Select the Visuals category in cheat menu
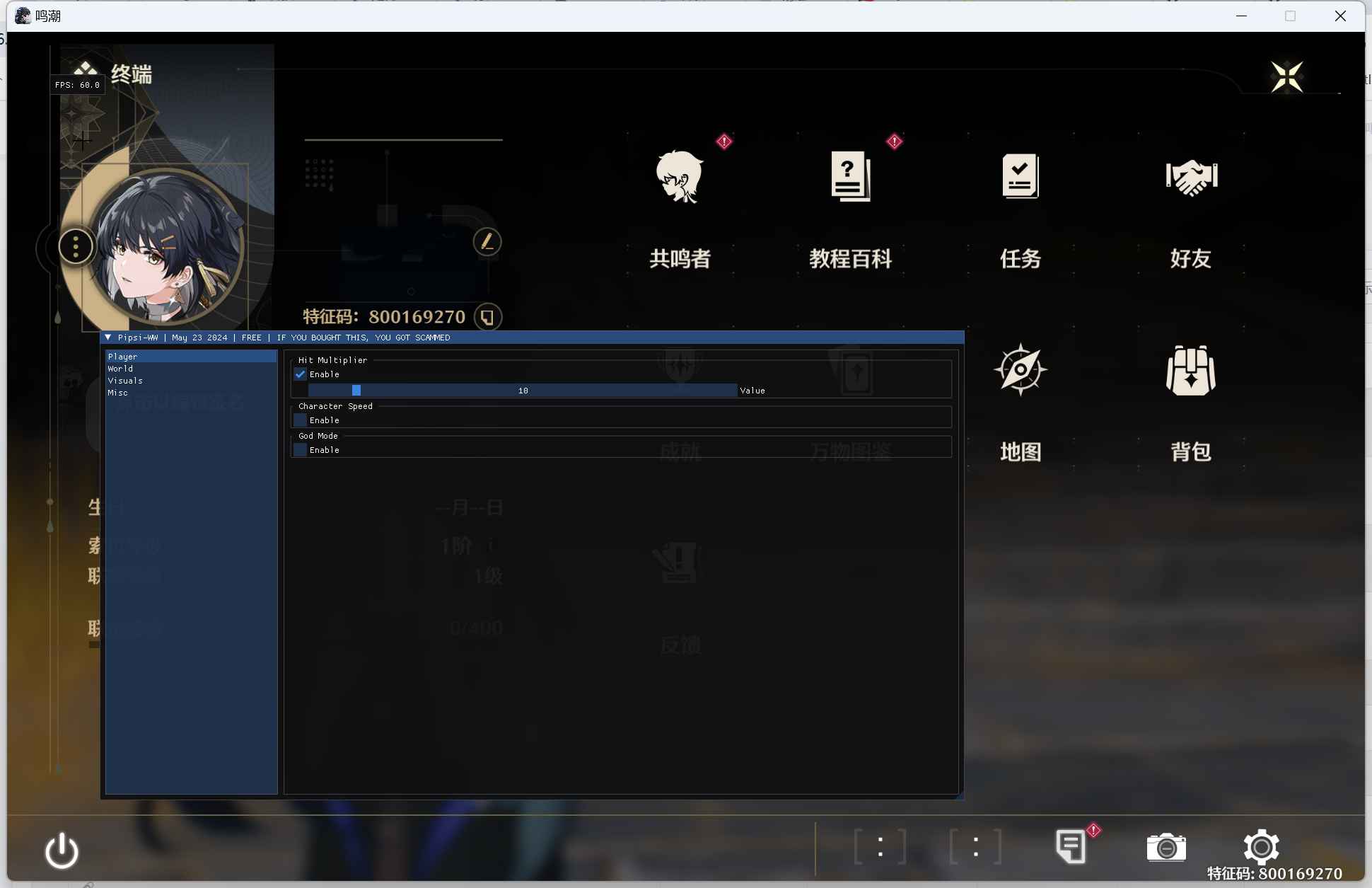 tap(125, 381)
